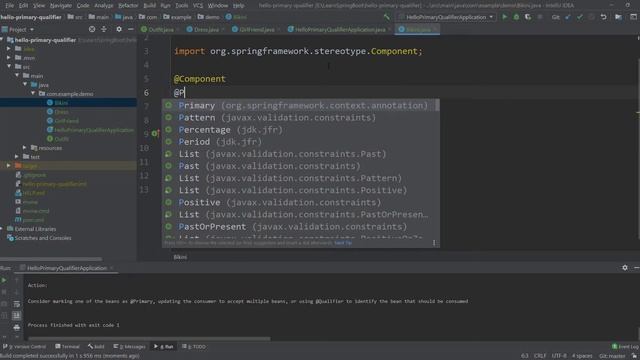The height and width of the screenshot is (360, 640).
Task: Open the VCS menu
Action: (x=198, y=5)
